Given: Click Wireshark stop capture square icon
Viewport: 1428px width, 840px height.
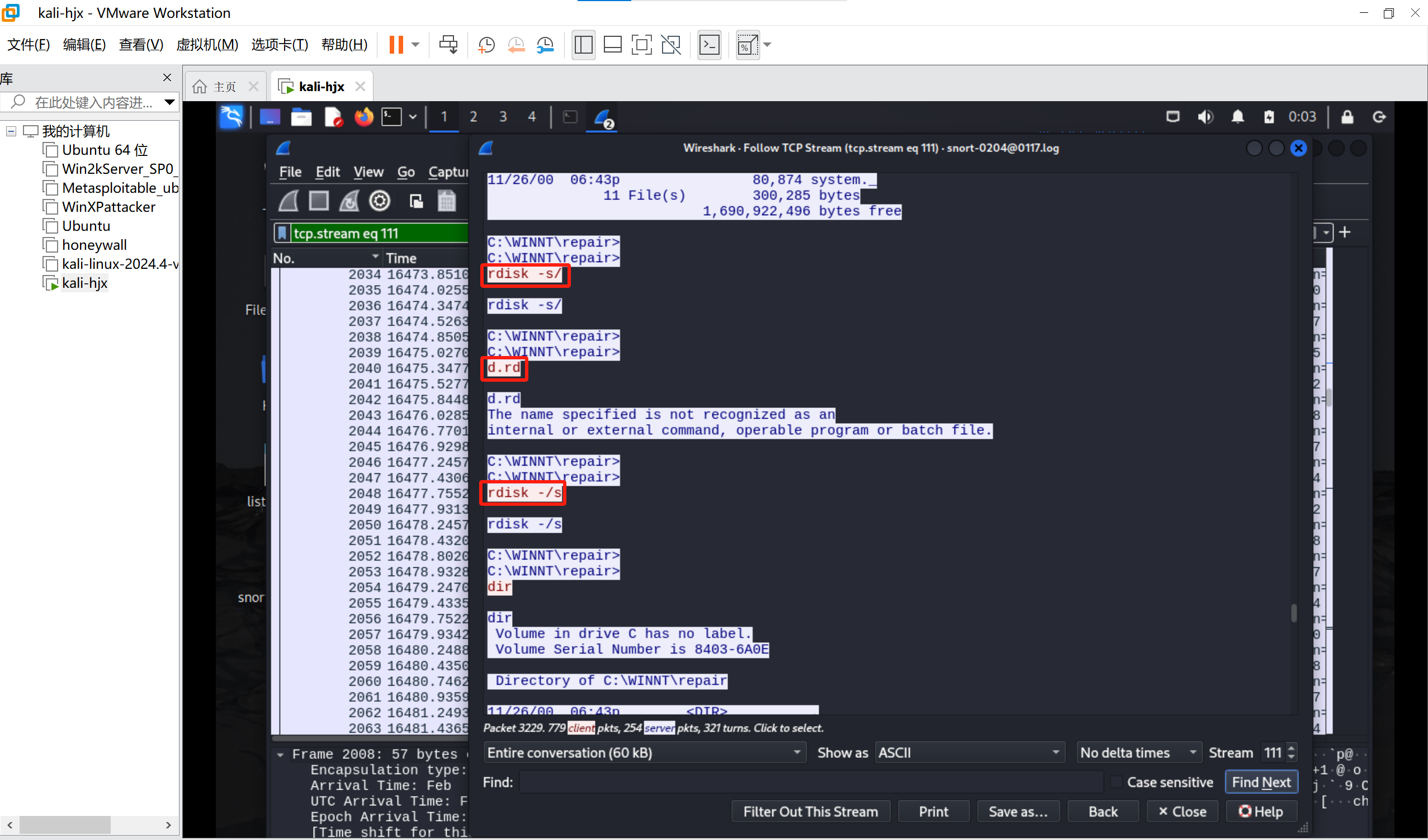Looking at the screenshot, I should 319,202.
